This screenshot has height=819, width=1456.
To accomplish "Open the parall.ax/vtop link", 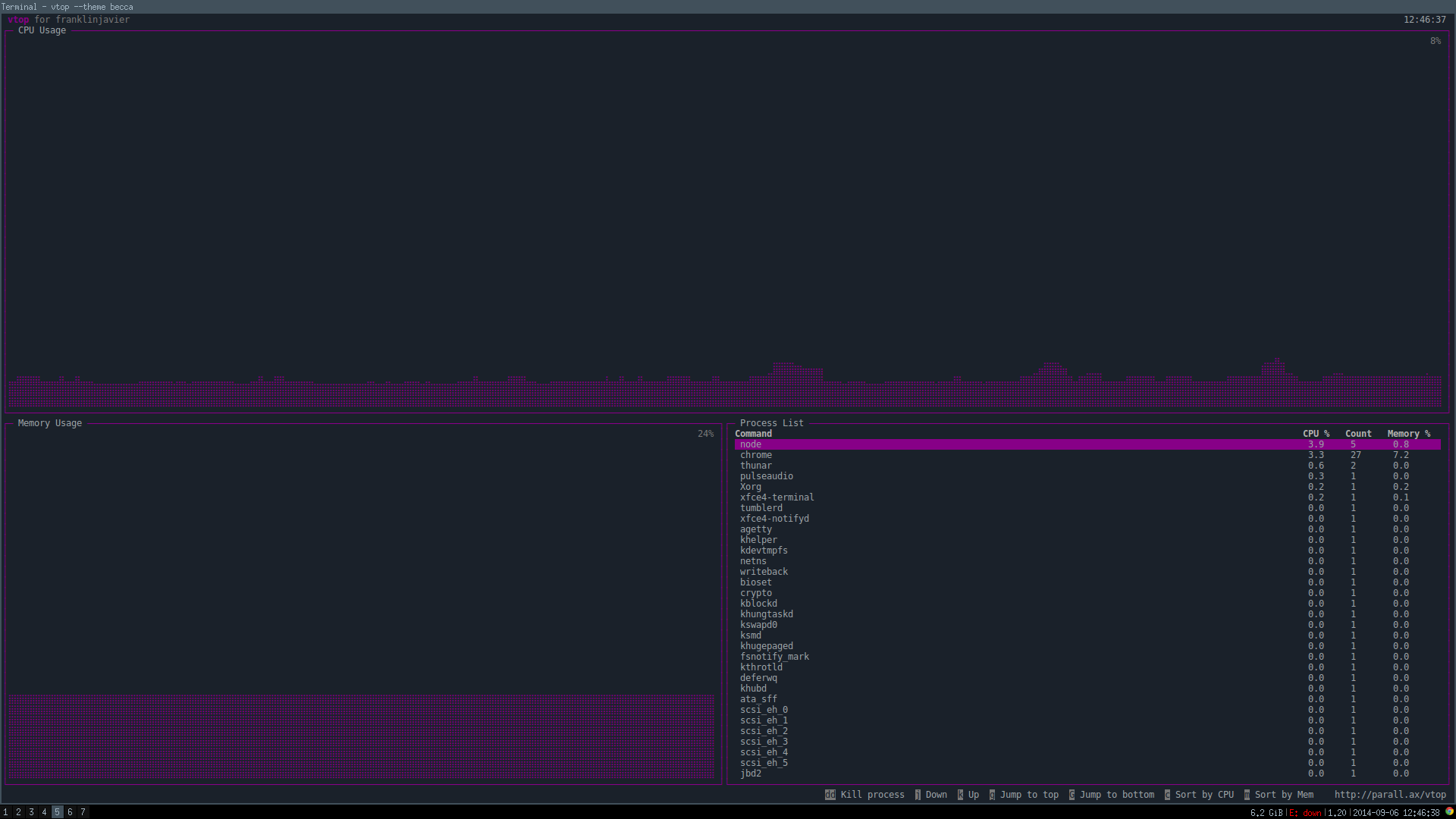I will click(1389, 795).
